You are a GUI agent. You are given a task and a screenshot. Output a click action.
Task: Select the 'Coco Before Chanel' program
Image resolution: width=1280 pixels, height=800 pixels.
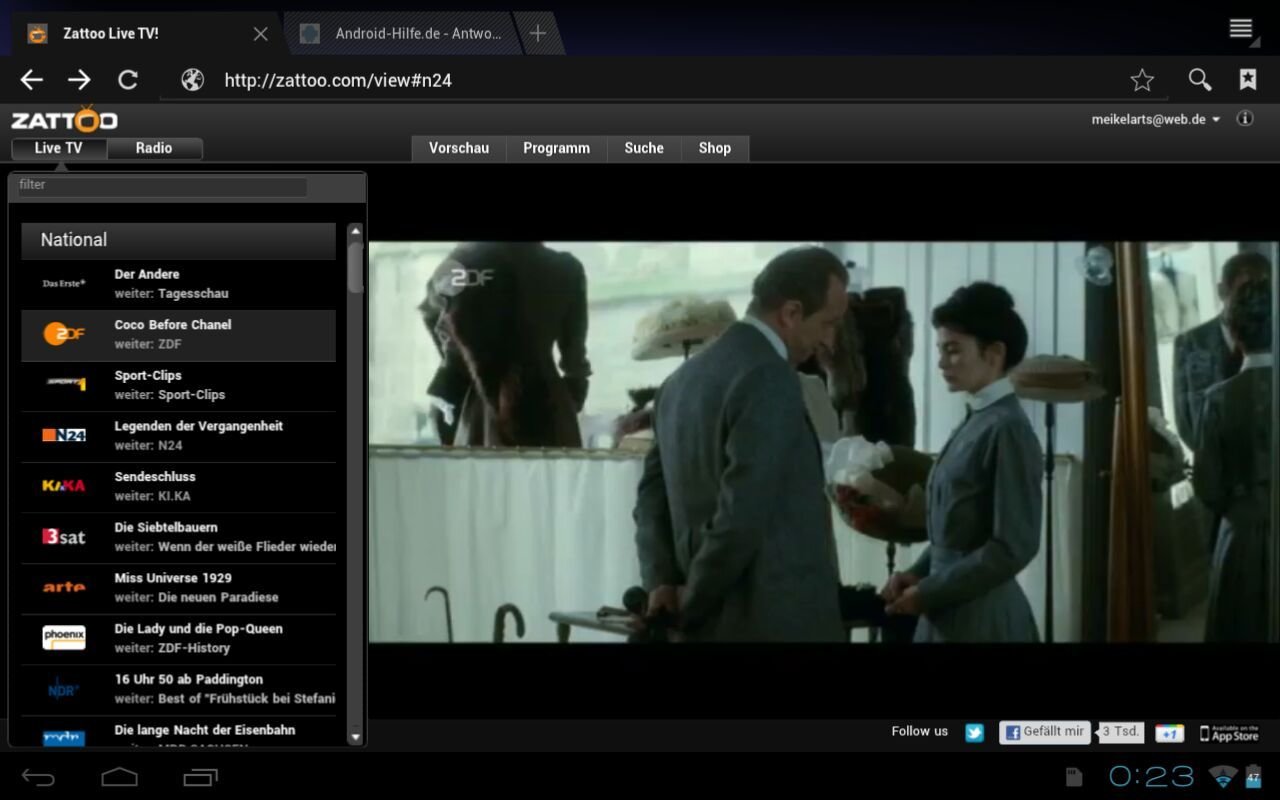(x=178, y=335)
